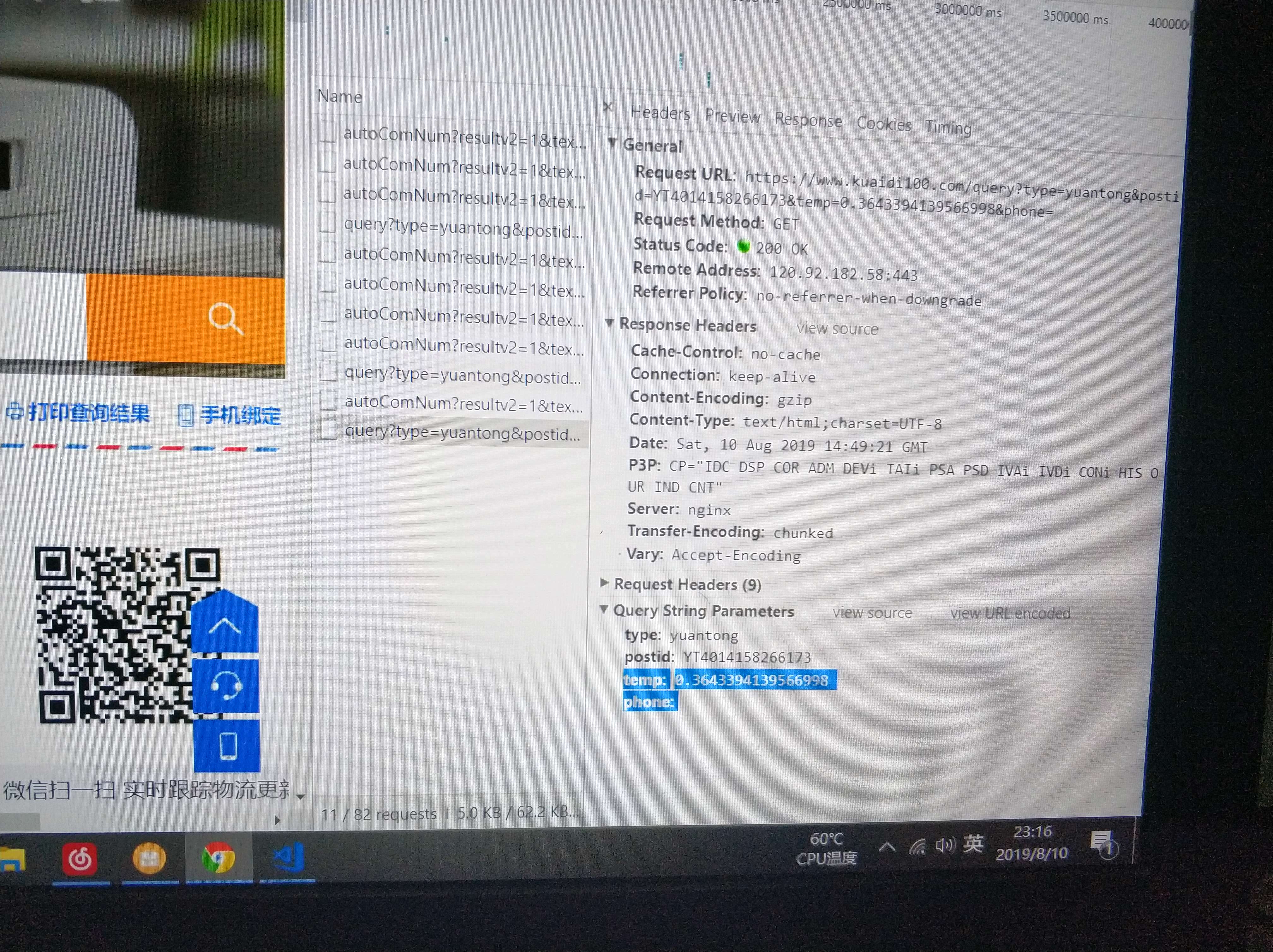Open the Timing tab
Viewport: 1273px width, 952px height.
948,127
